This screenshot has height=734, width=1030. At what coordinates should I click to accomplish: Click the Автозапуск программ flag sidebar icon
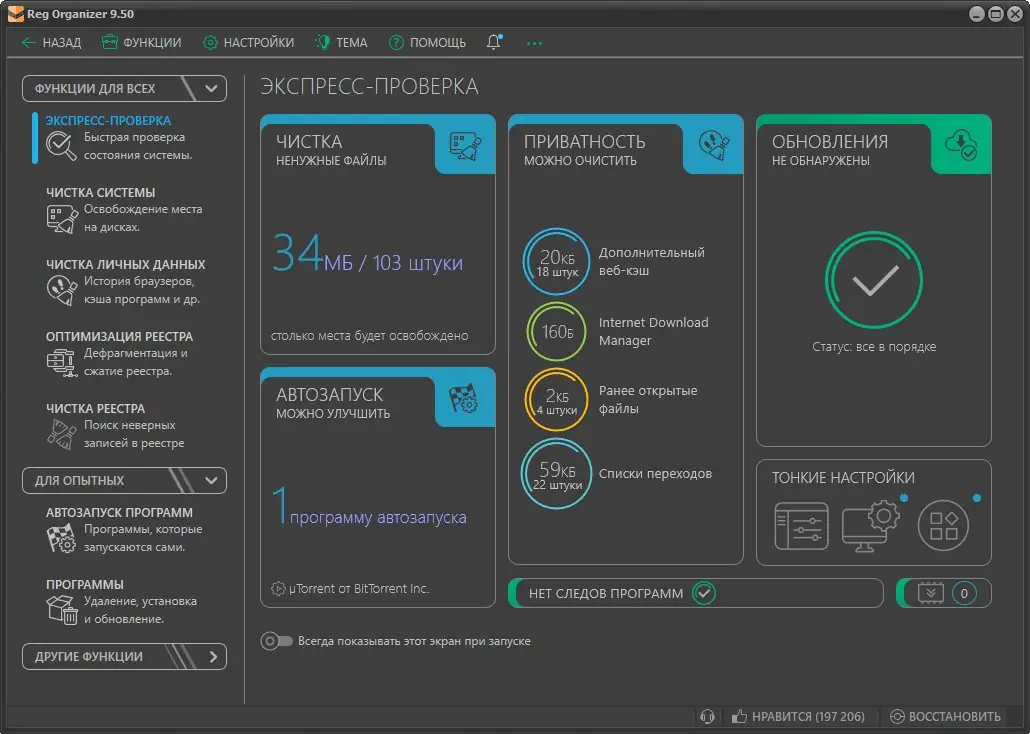[x=62, y=538]
